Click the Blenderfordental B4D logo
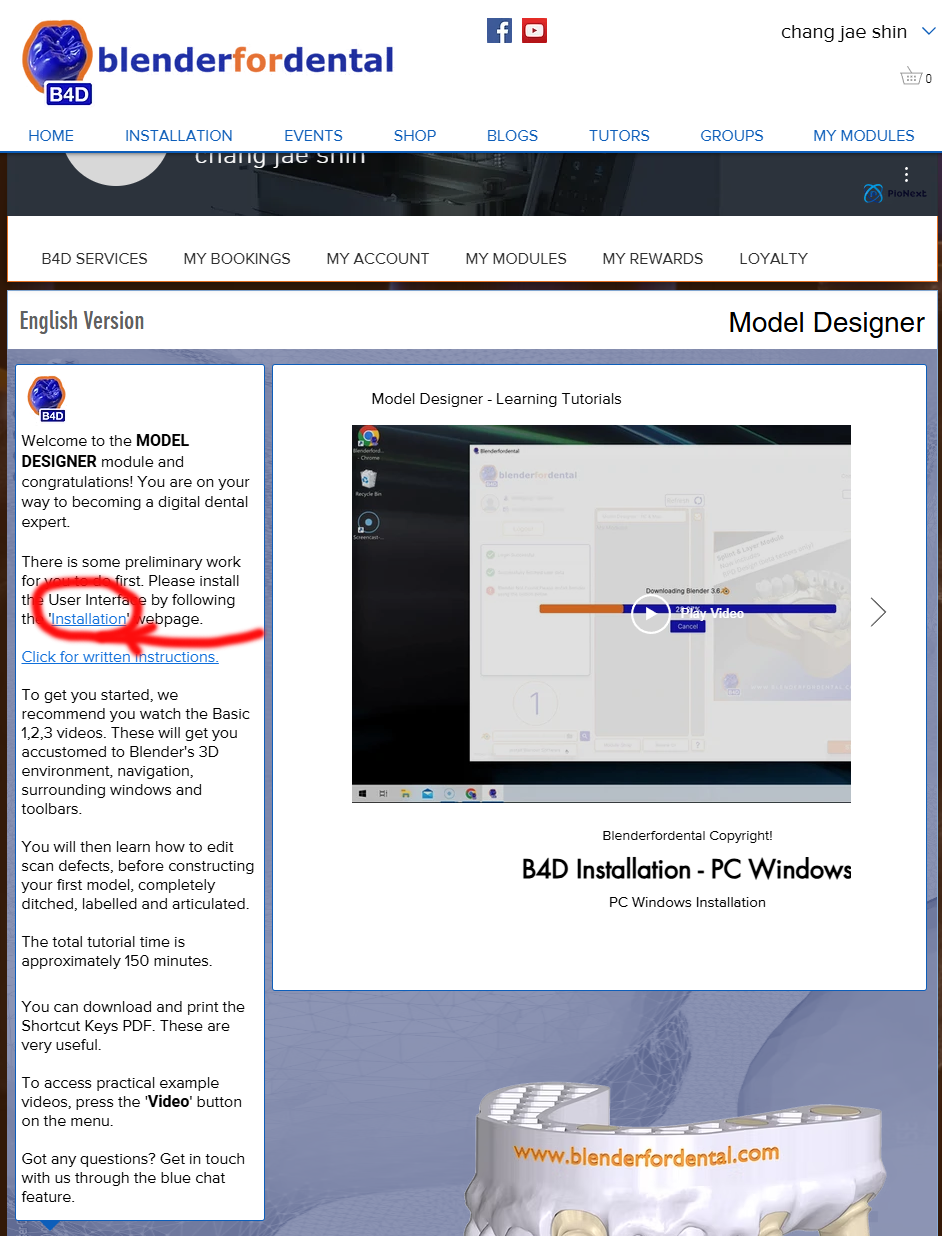The image size is (942, 1236). pos(208,62)
